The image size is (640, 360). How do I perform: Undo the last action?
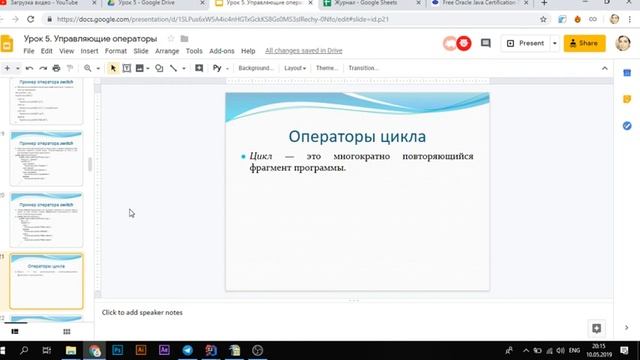(29, 68)
